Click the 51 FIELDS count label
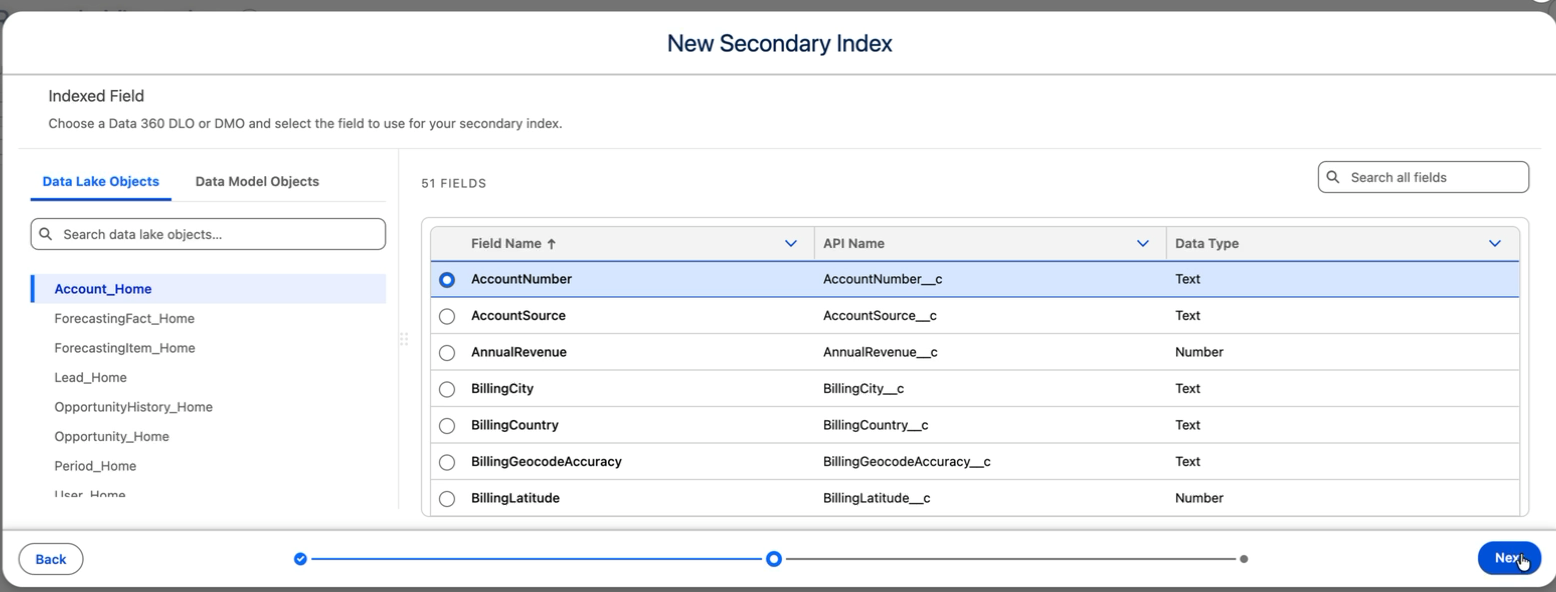 tap(454, 183)
